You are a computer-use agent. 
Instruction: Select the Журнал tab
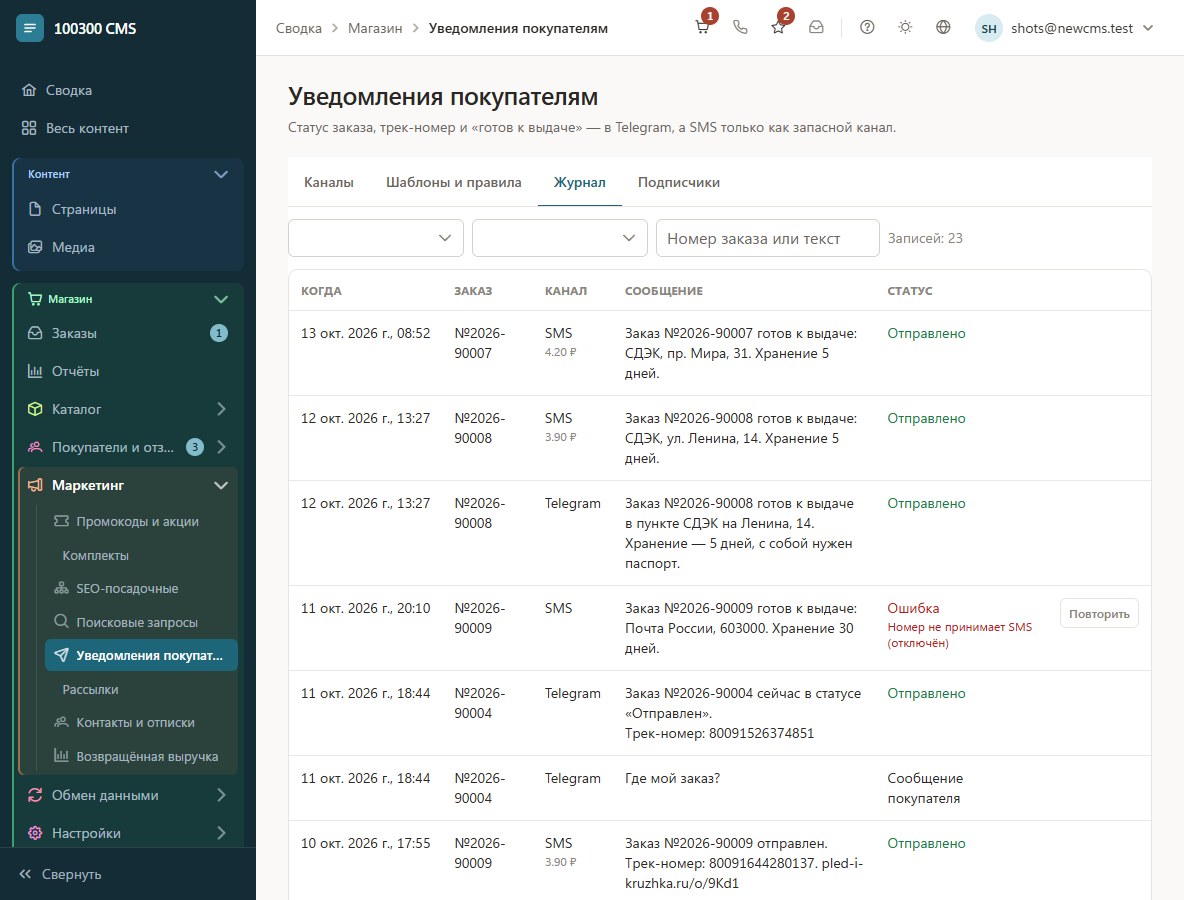click(579, 182)
